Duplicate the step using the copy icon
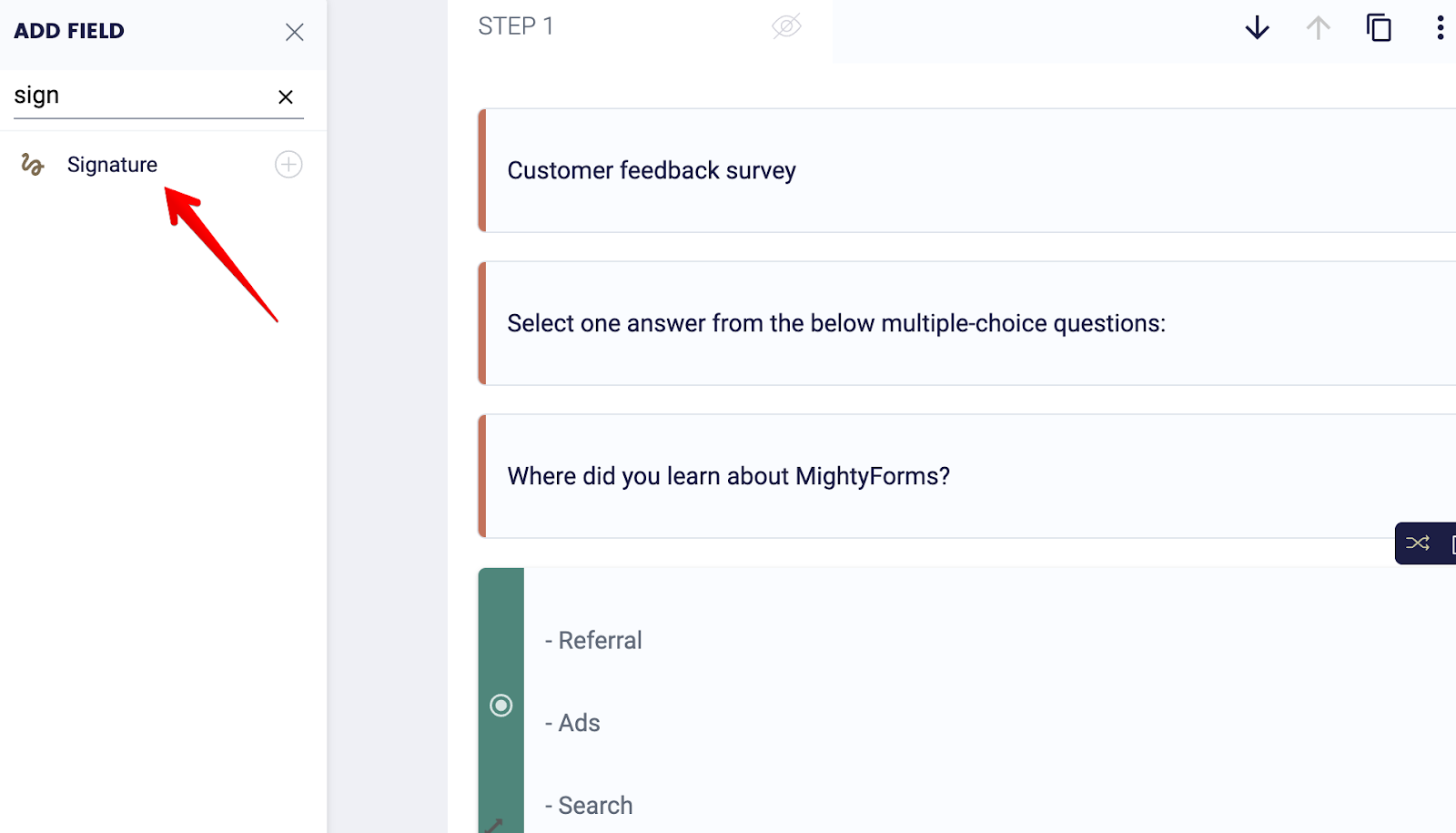This screenshot has height=833, width=1456. (x=1378, y=28)
